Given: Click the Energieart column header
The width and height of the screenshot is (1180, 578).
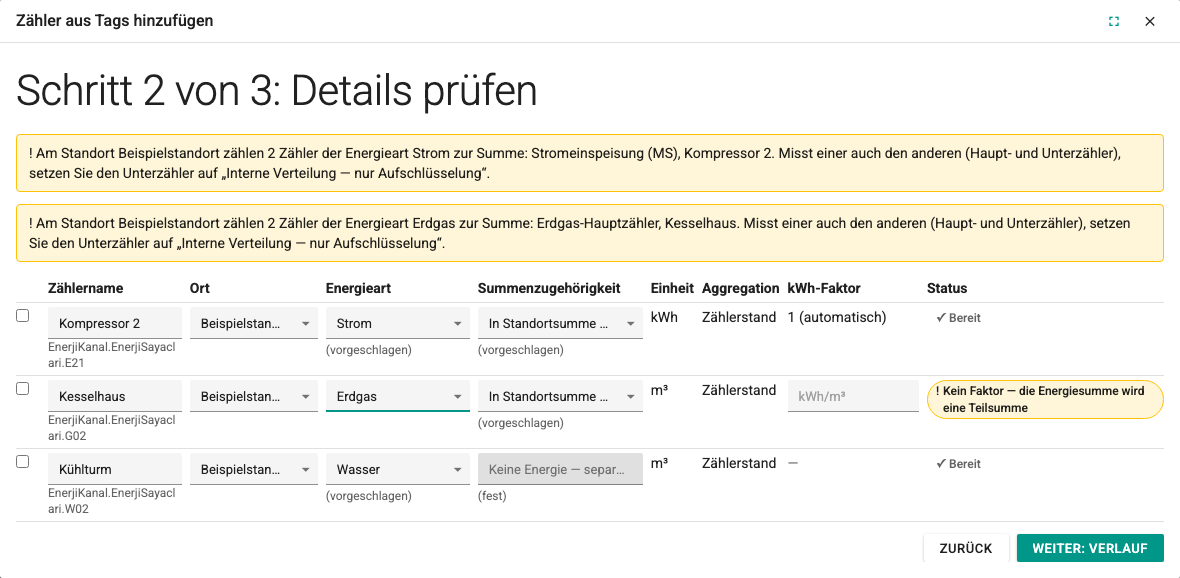Looking at the screenshot, I should pyautogui.click(x=357, y=288).
